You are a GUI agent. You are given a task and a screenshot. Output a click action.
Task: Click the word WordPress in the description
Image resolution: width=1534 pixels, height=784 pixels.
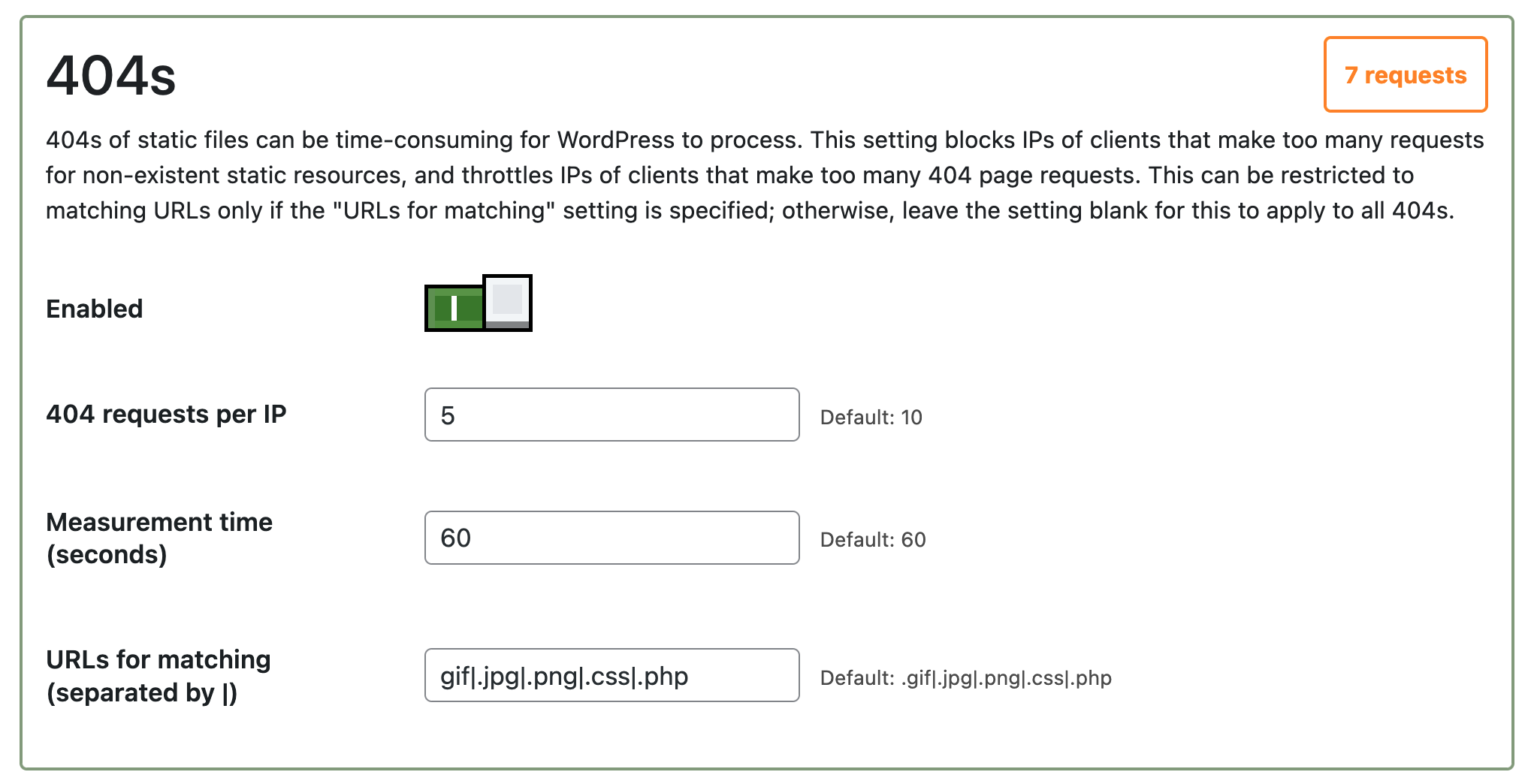pyautogui.click(x=616, y=140)
